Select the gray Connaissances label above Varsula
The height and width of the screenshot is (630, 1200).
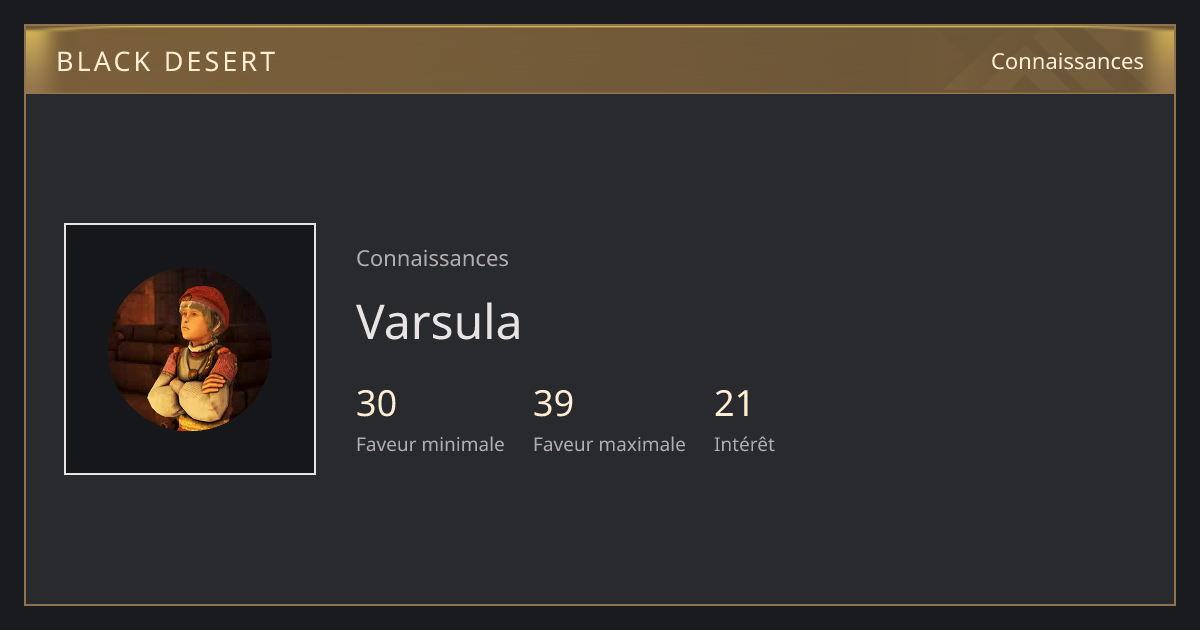[x=432, y=258]
